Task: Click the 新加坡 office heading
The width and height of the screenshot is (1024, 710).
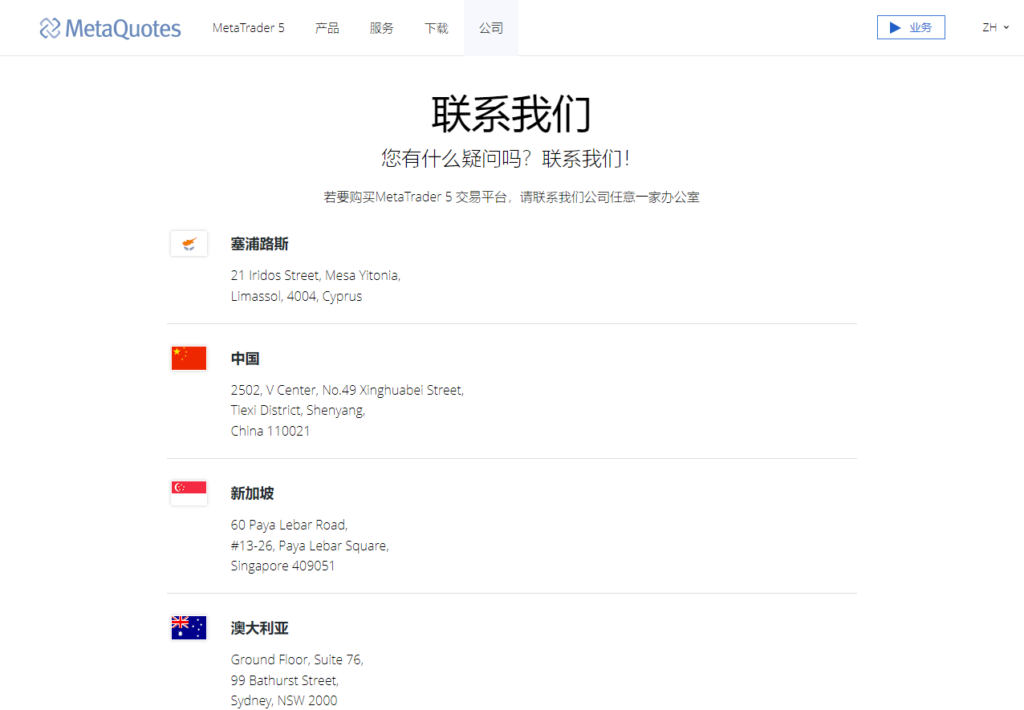Action: (252, 493)
